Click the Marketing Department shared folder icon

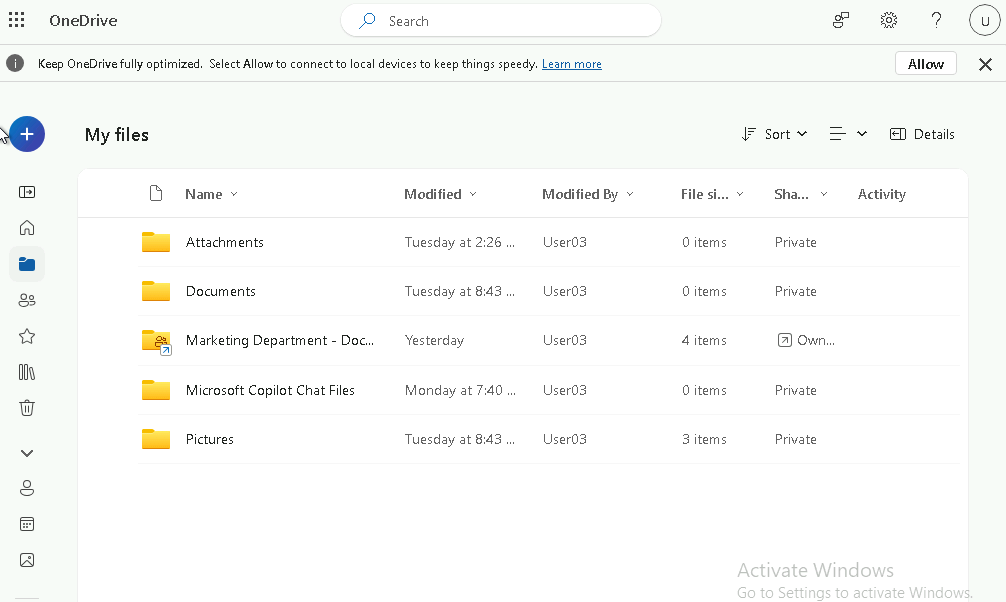(157, 341)
